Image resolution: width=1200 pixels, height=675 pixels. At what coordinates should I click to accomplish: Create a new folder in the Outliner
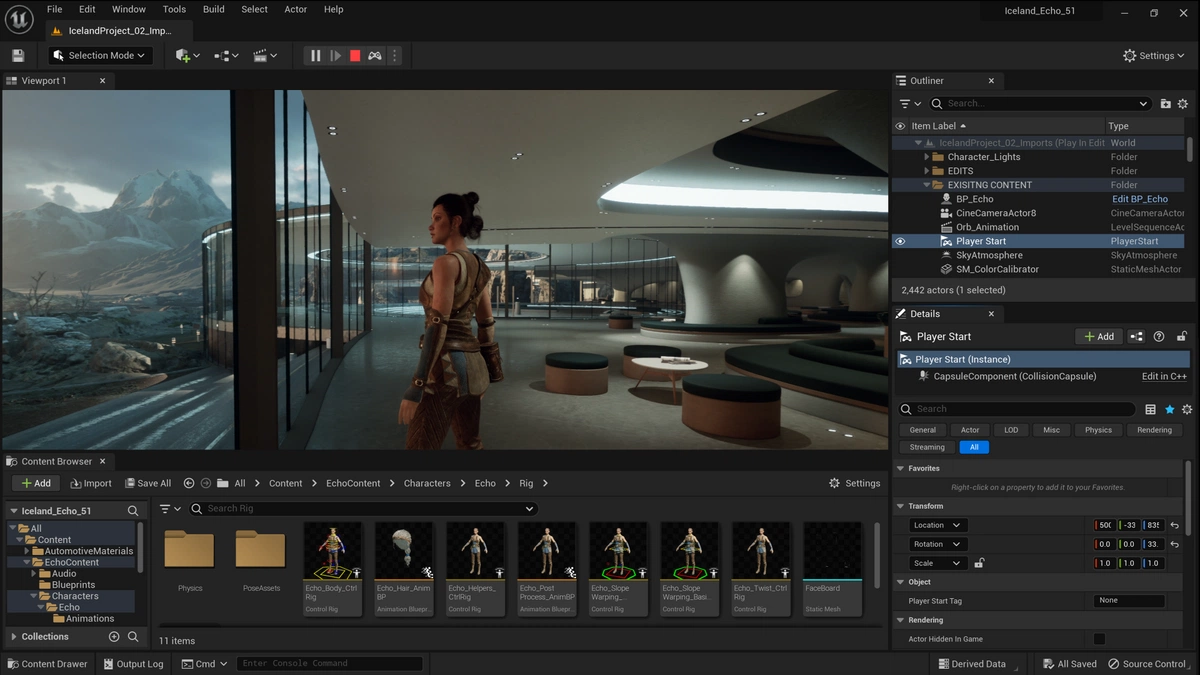point(1166,104)
